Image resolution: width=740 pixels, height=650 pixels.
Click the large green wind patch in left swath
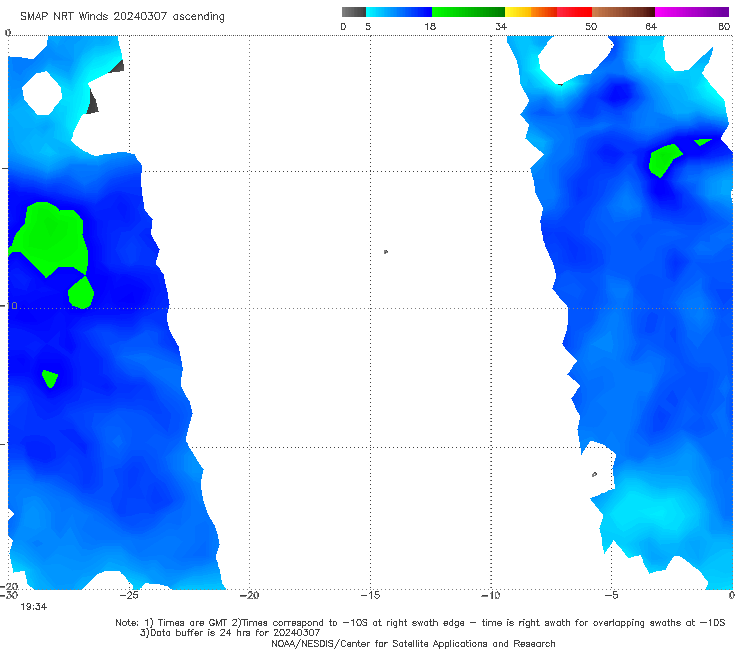pyautogui.click(x=51, y=239)
